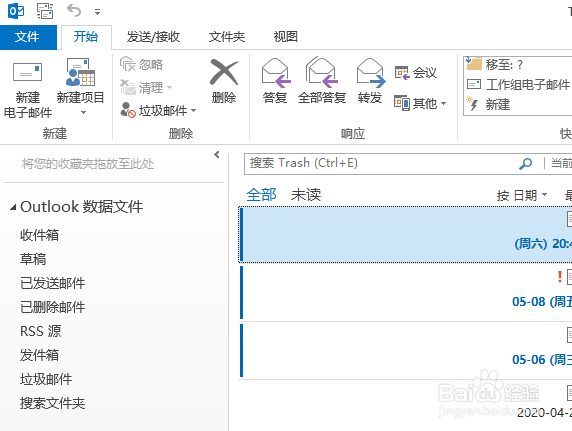Click the 新建 quick step with lightning icon
The image size is (572, 431).
pos(489,104)
